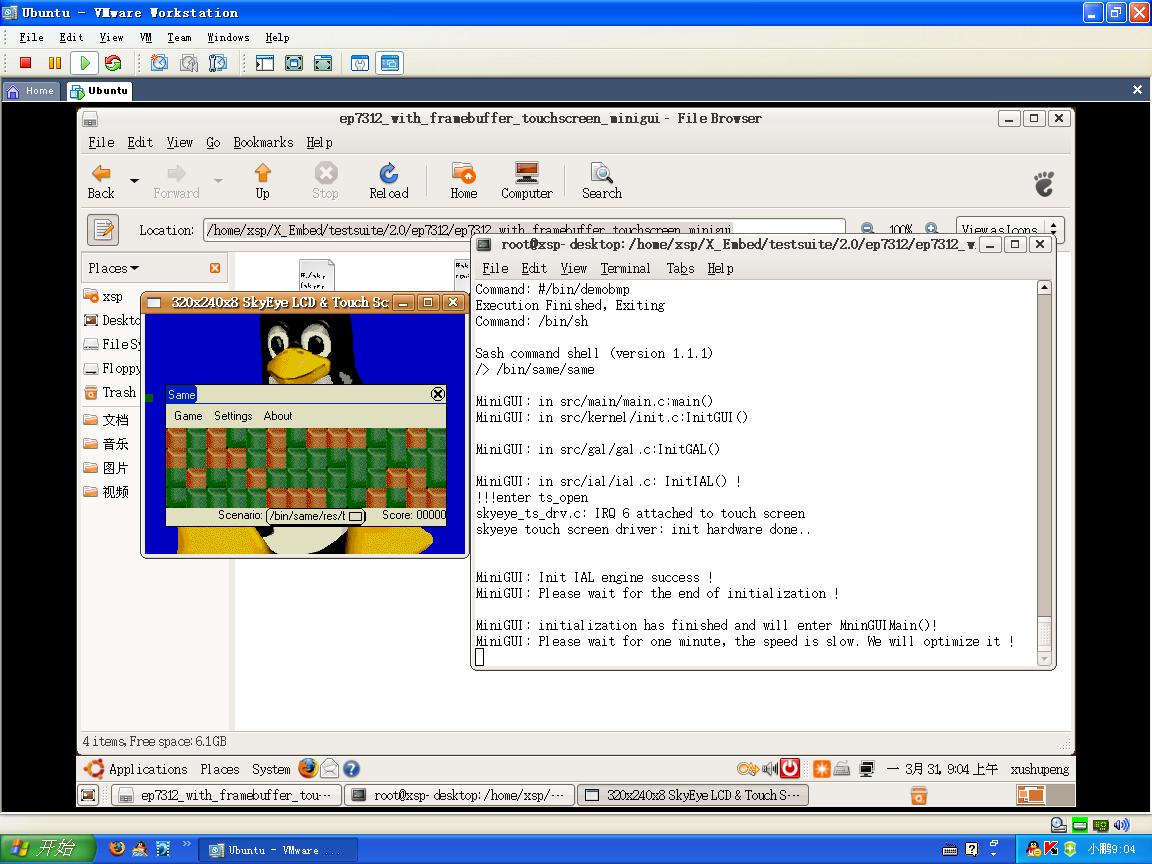
Task: Go Back in File Browser
Action: point(101,181)
